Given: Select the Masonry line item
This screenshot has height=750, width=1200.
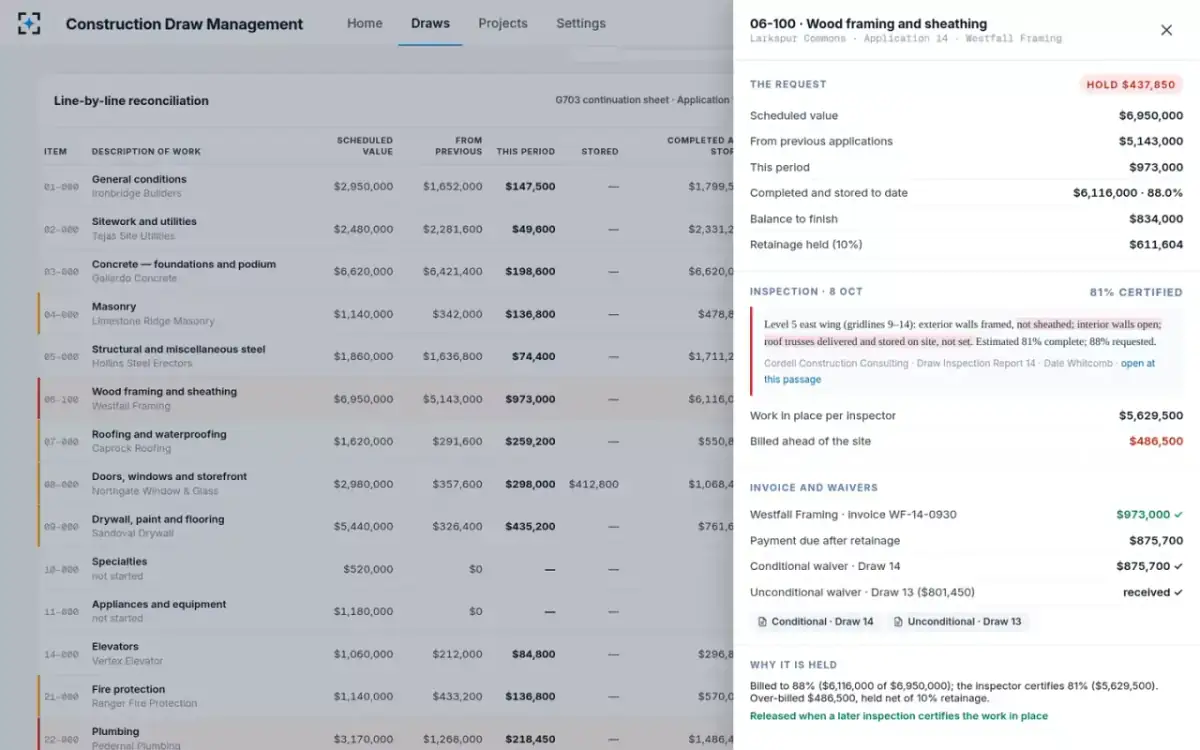Looking at the screenshot, I should tap(386, 314).
